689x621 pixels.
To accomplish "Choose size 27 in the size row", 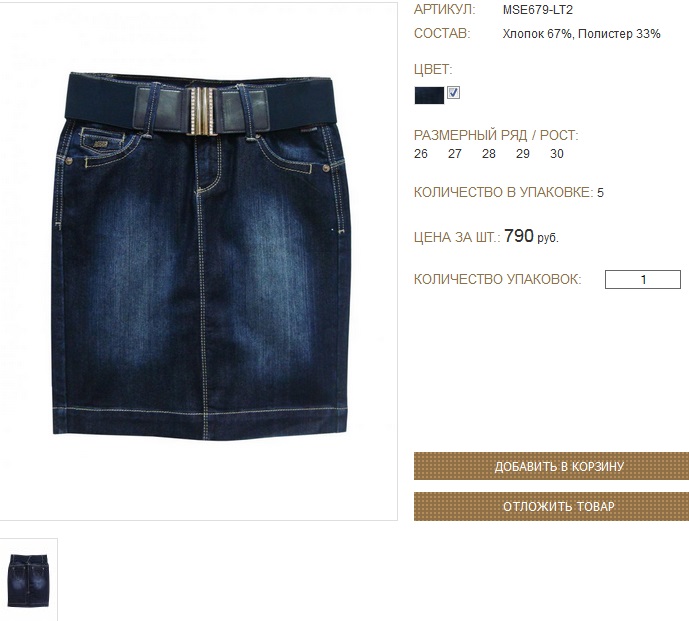I will tap(454, 154).
